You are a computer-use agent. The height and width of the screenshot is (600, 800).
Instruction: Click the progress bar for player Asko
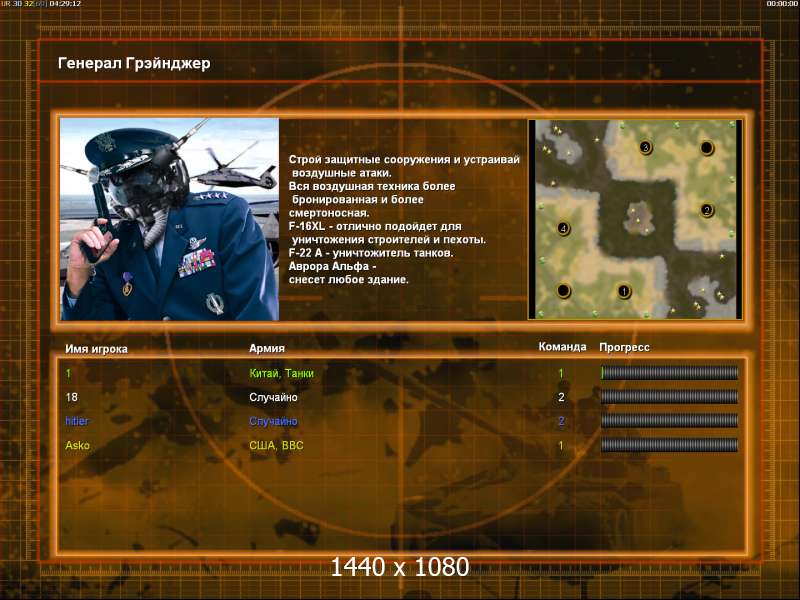669,445
